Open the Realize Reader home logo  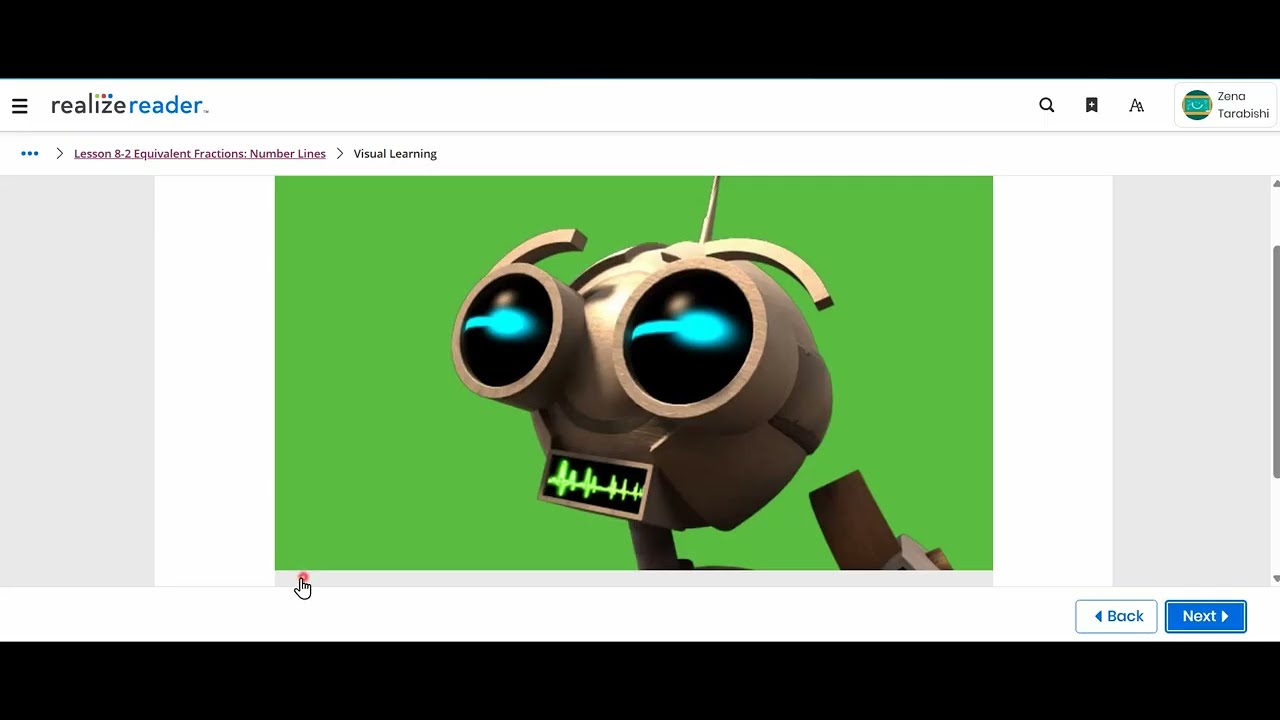click(129, 105)
